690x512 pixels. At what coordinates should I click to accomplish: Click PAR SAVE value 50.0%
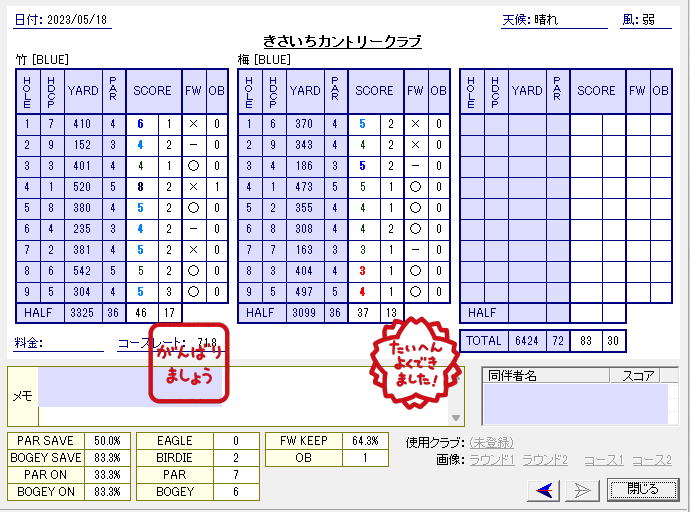click(x=107, y=441)
